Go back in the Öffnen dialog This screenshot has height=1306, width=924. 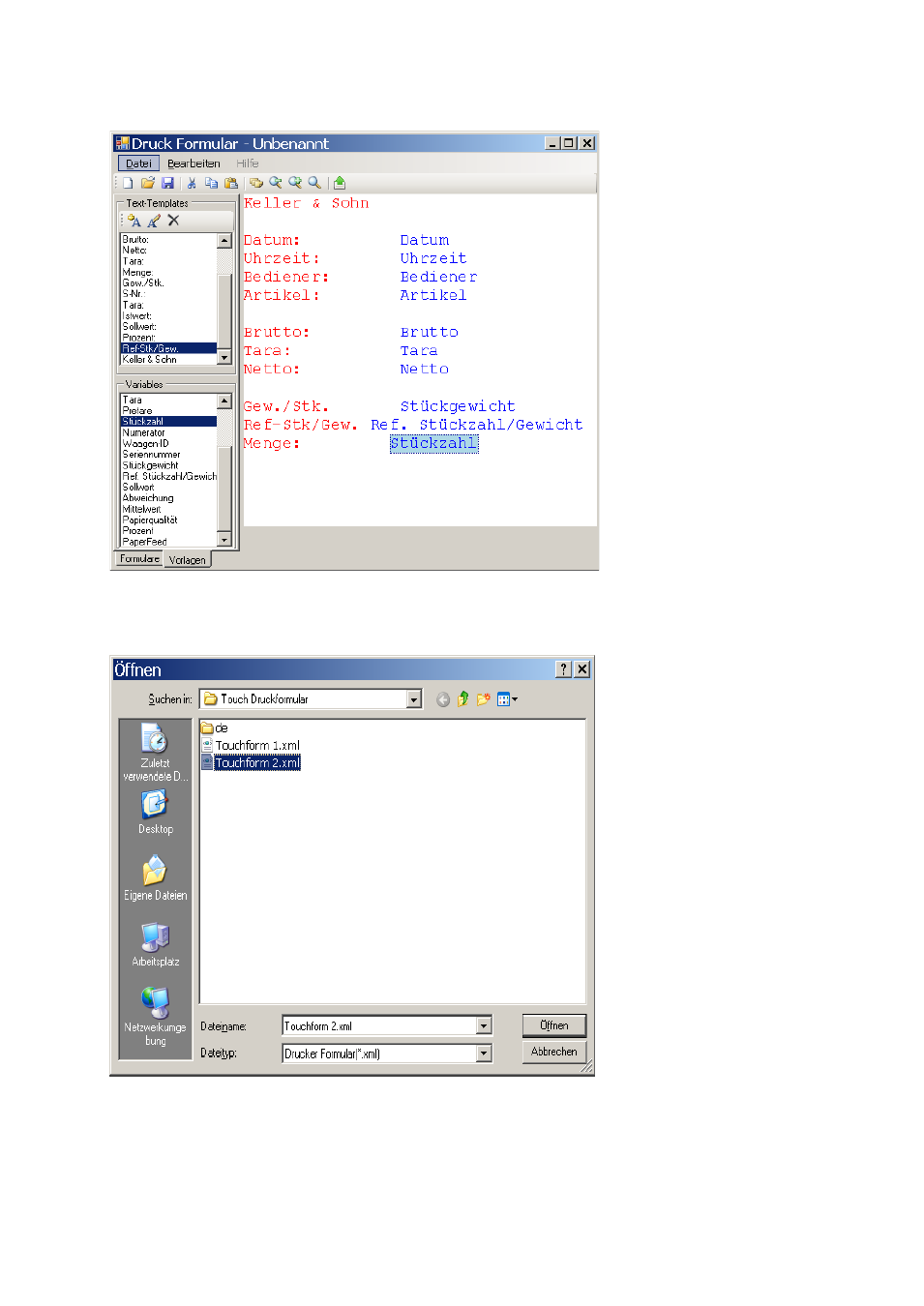[443, 699]
